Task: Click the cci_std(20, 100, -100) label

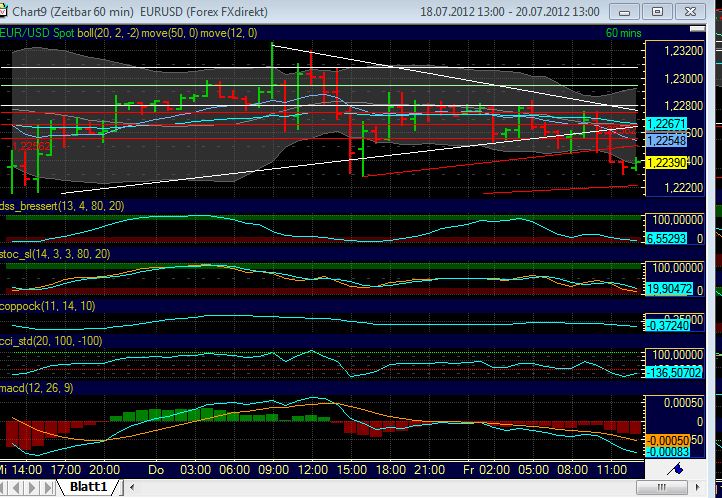Action: click(51, 341)
